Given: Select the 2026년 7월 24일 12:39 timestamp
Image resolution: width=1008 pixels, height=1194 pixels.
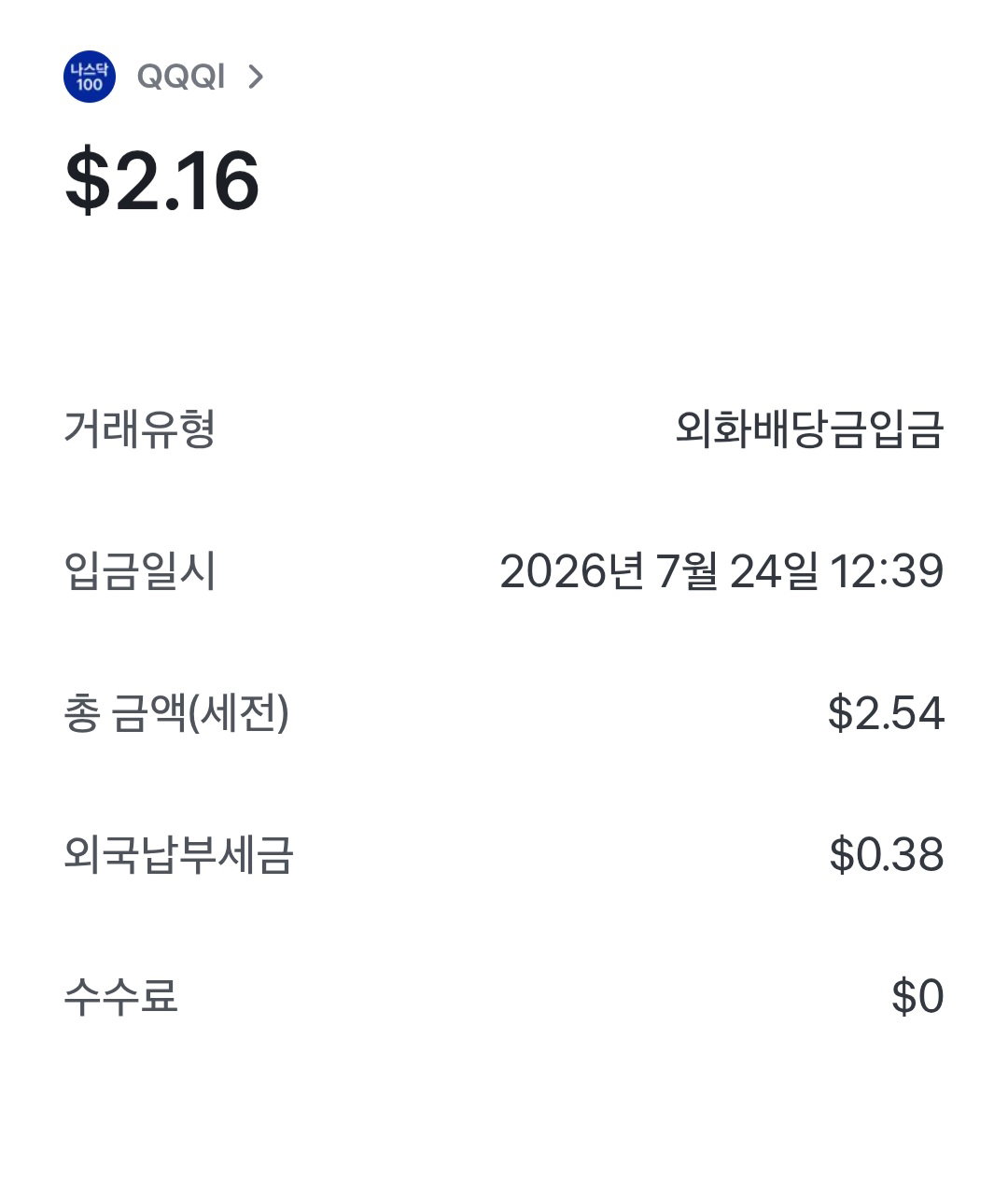Looking at the screenshot, I should [721, 571].
